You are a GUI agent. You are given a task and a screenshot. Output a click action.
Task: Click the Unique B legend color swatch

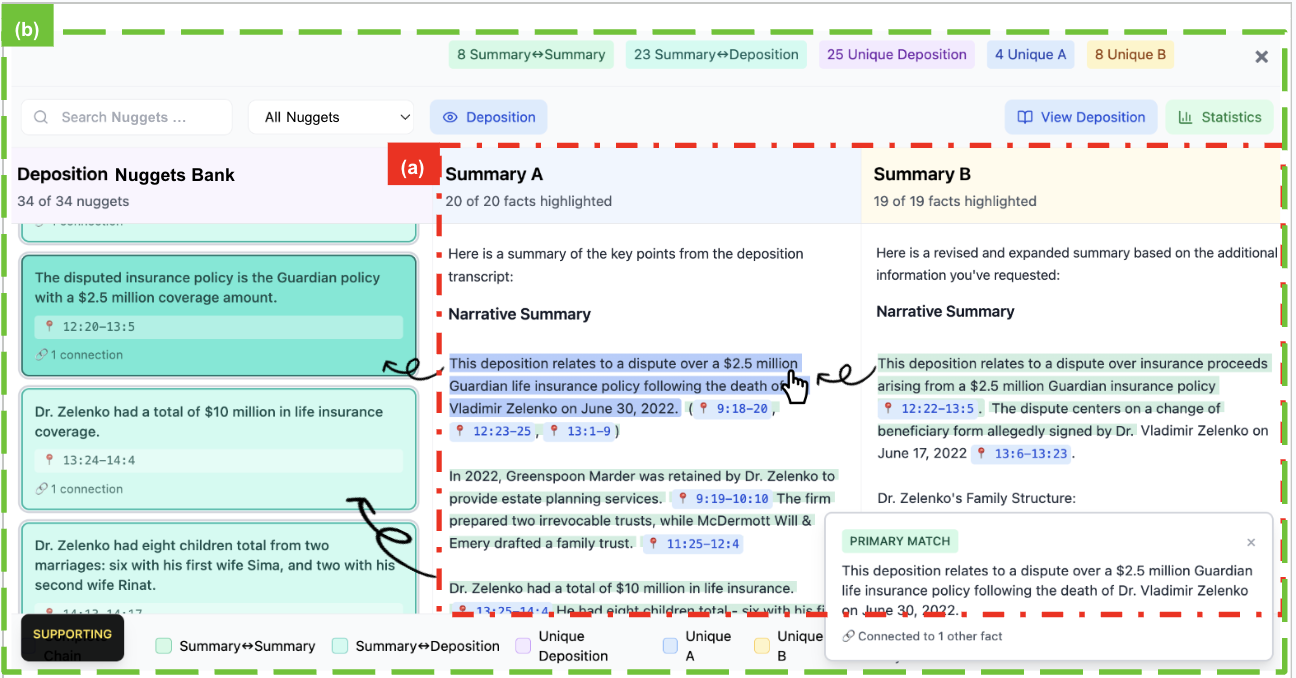pyautogui.click(x=762, y=646)
